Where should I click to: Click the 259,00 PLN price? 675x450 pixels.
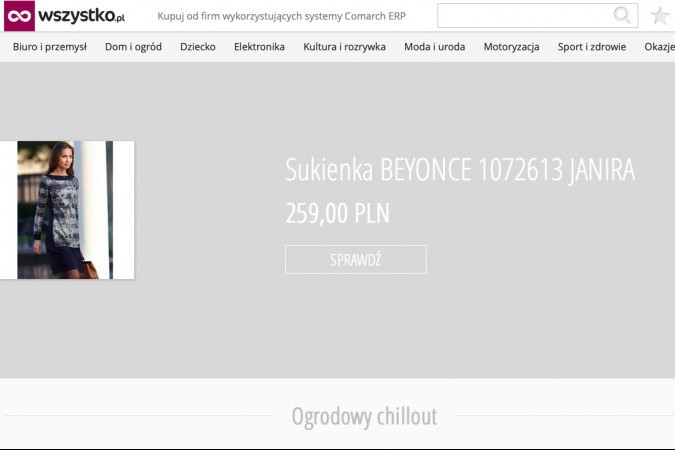pyautogui.click(x=337, y=214)
